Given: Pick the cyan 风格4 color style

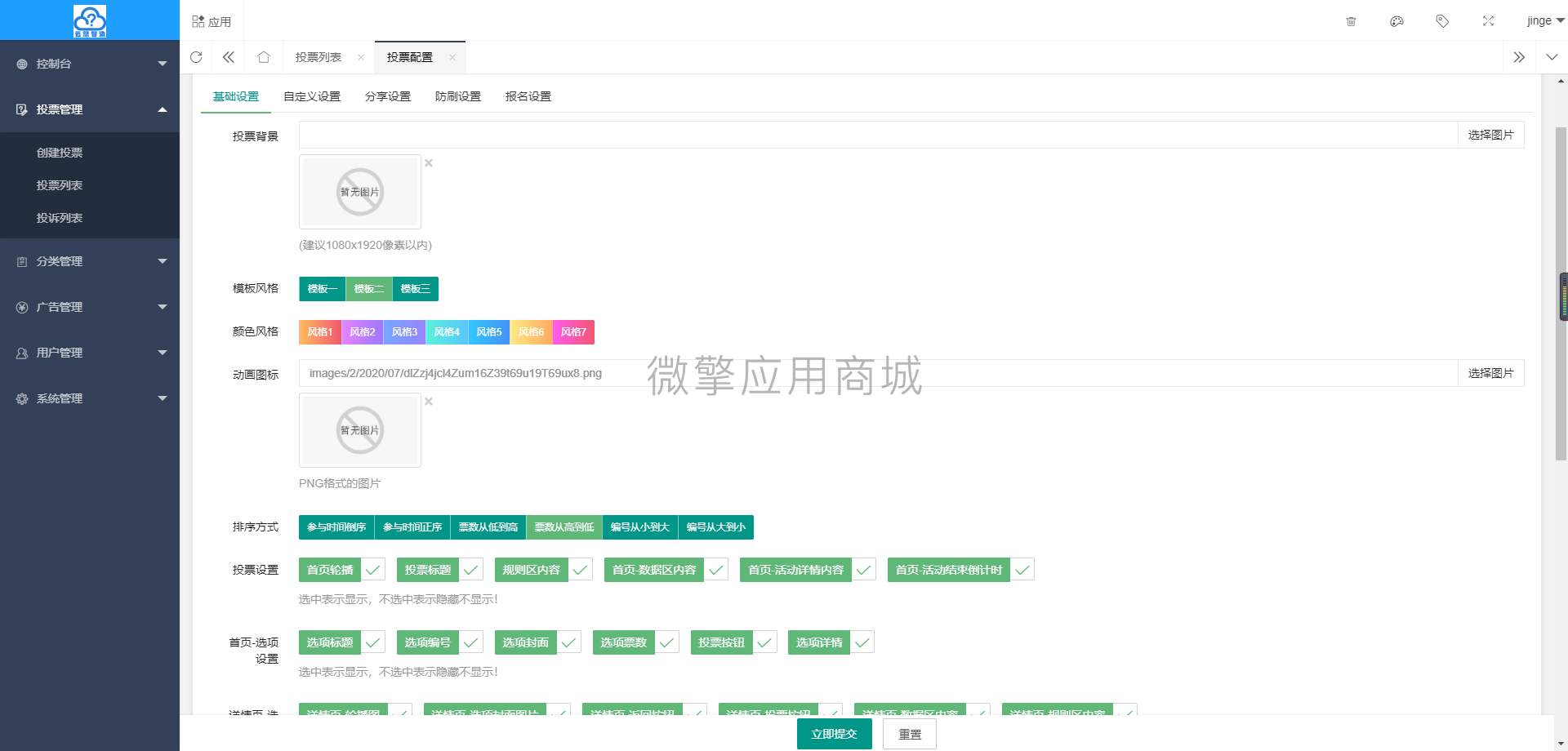Looking at the screenshot, I should [447, 332].
